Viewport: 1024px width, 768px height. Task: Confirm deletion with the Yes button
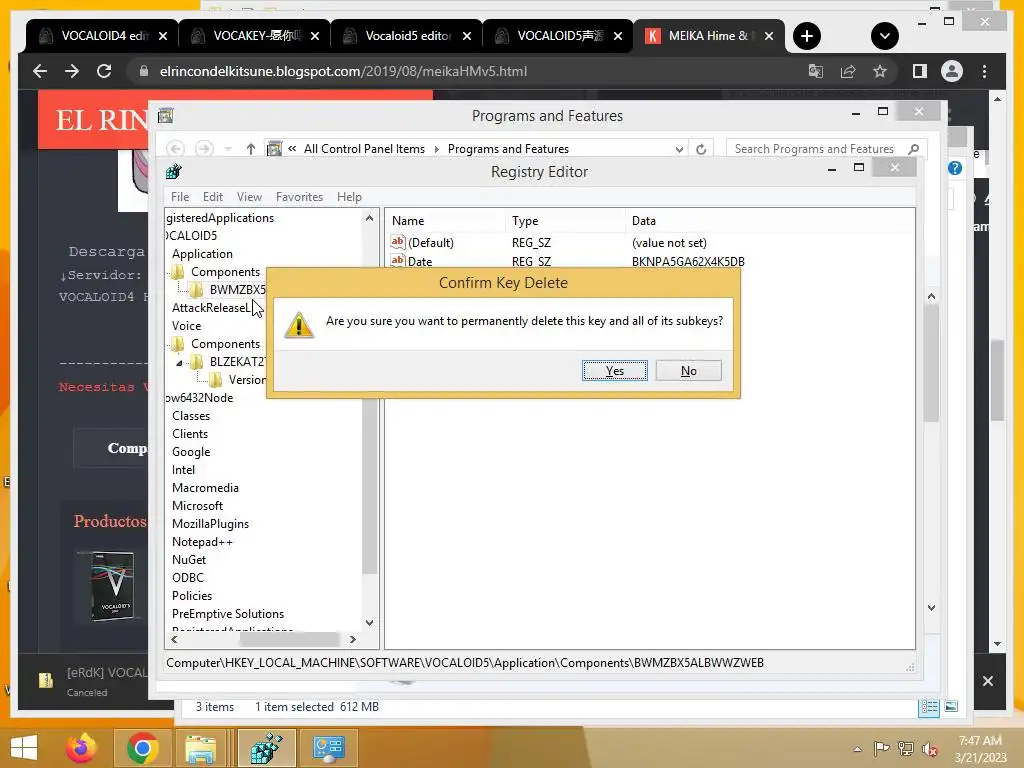point(615,371)
